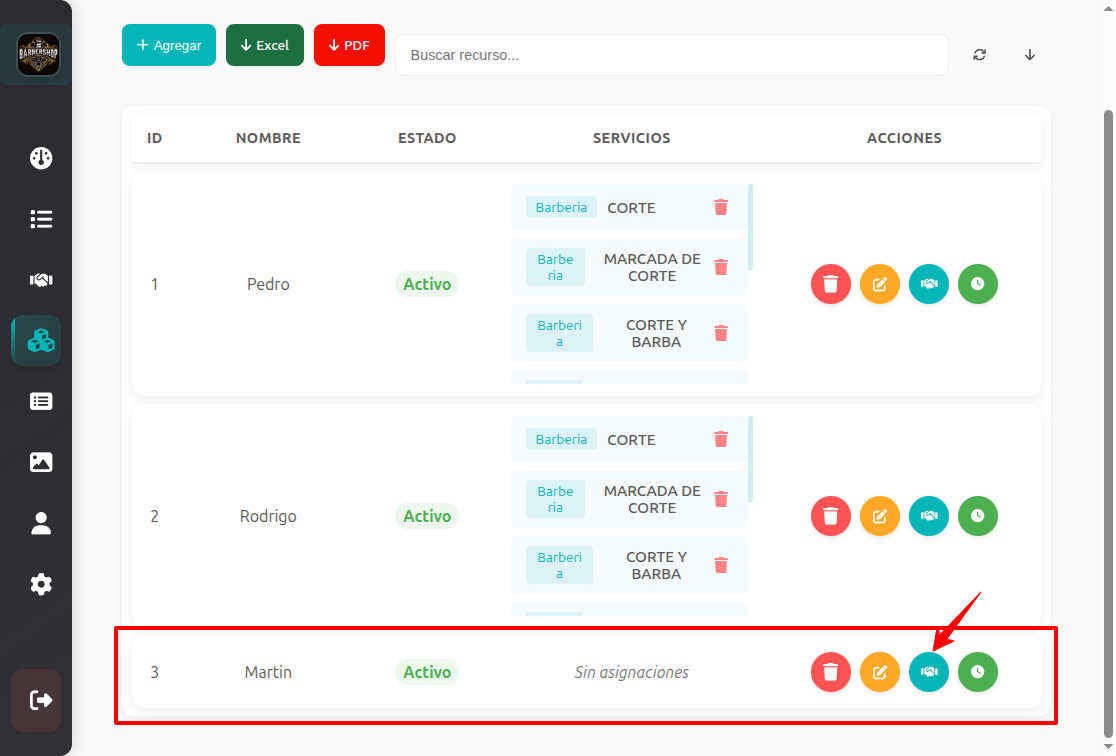Click Pedro's MARCADA DE CORTE service label
The height and width of the screenshot is (756, 1116).
pos(652,267)
